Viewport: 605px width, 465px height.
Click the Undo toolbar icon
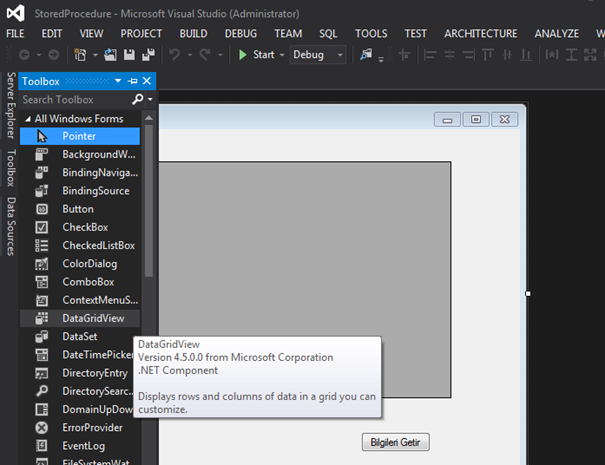click(x=175, y=55)
